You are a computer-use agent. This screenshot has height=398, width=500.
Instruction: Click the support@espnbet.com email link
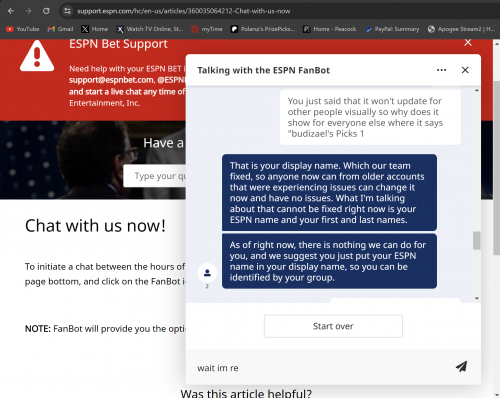coord(111,80)
